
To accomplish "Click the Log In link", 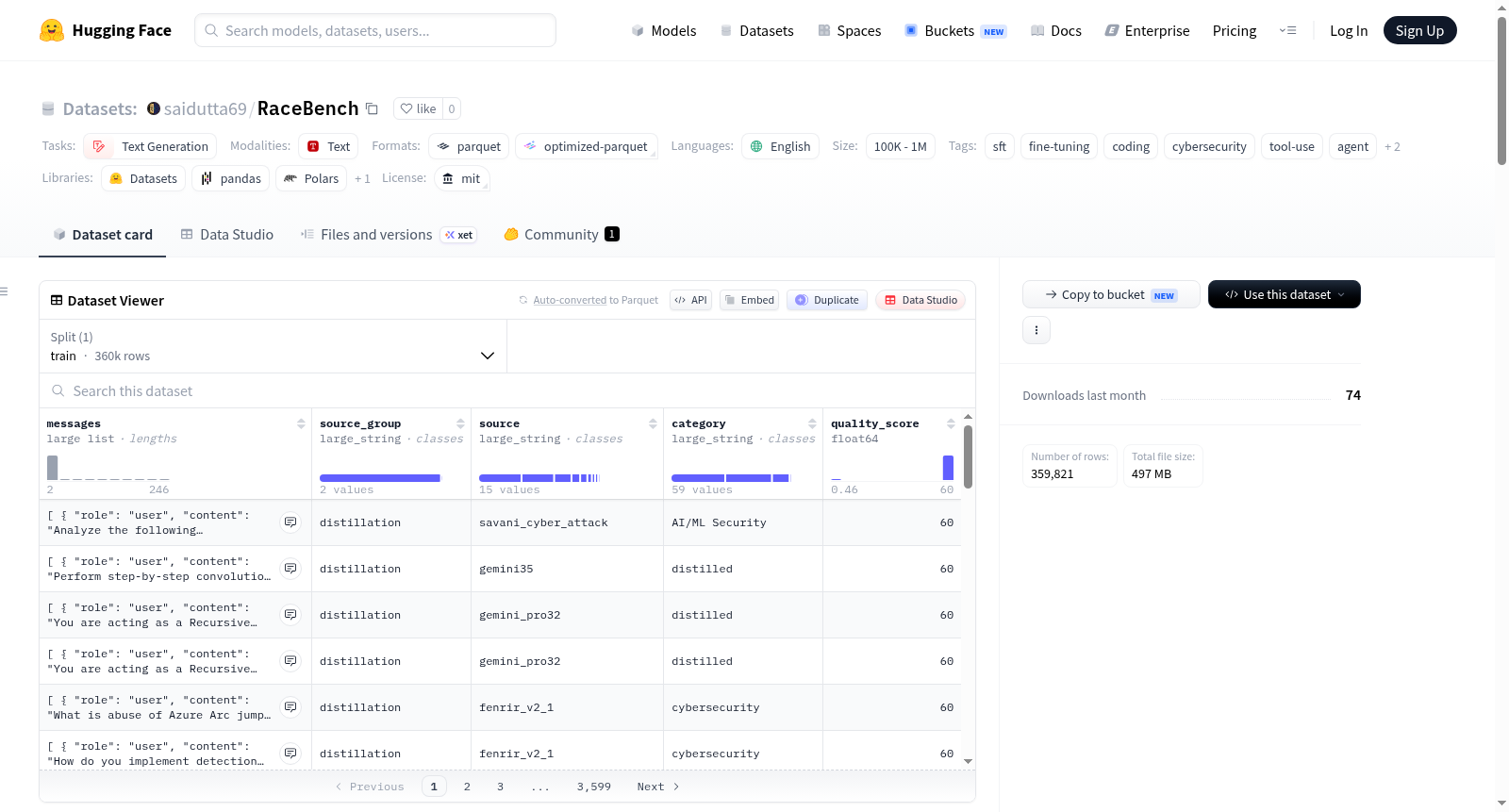I will 1349,30.
